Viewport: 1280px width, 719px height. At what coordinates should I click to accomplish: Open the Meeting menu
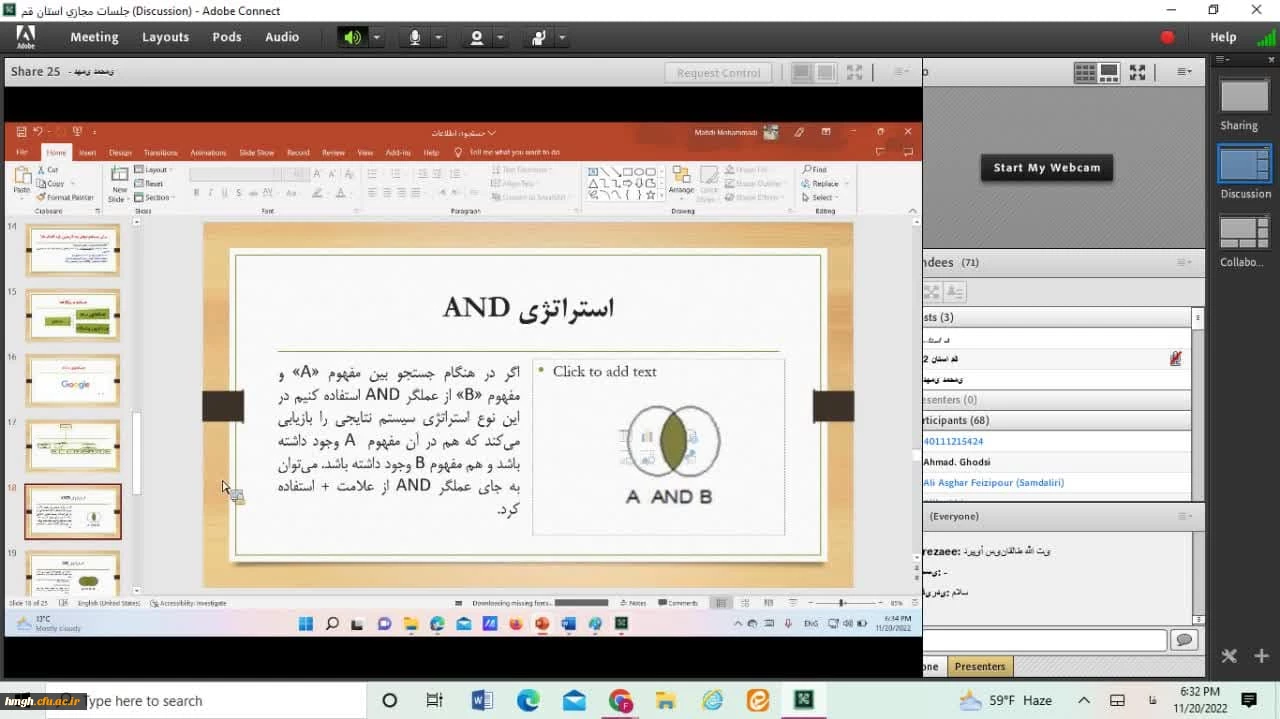[94, 37]
